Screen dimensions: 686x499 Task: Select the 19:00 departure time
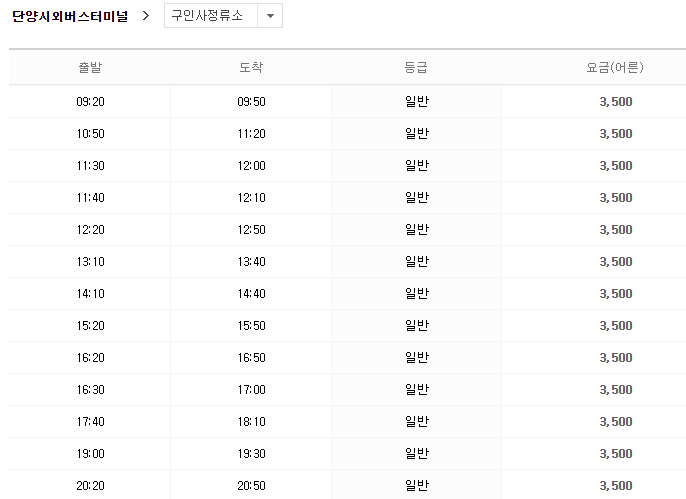(x=90, y=454)
